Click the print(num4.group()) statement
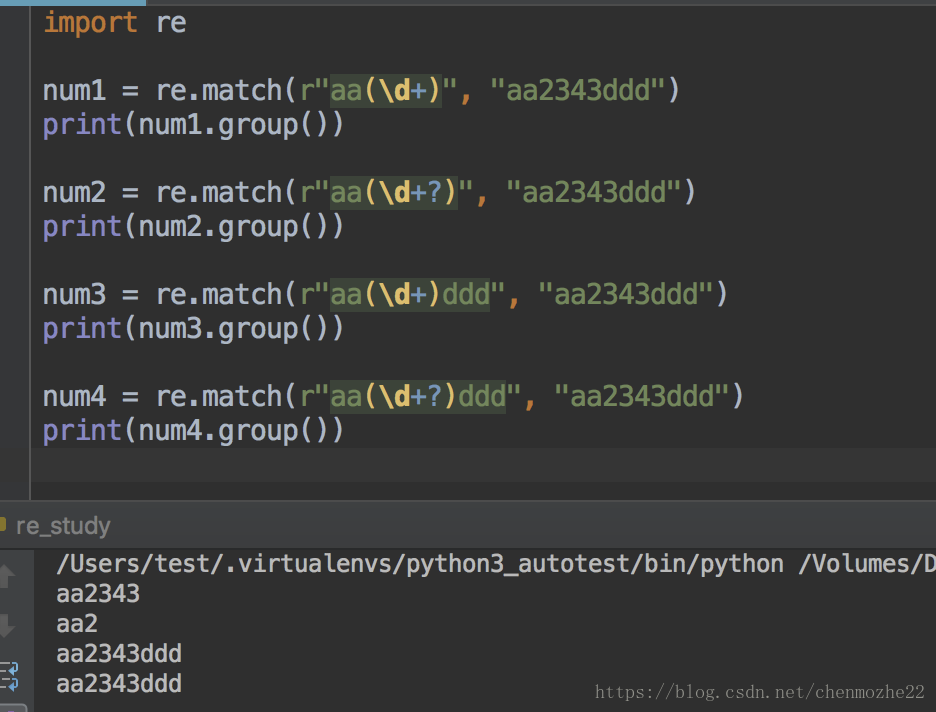Screen dimensions: 936x712 point(193,431)
